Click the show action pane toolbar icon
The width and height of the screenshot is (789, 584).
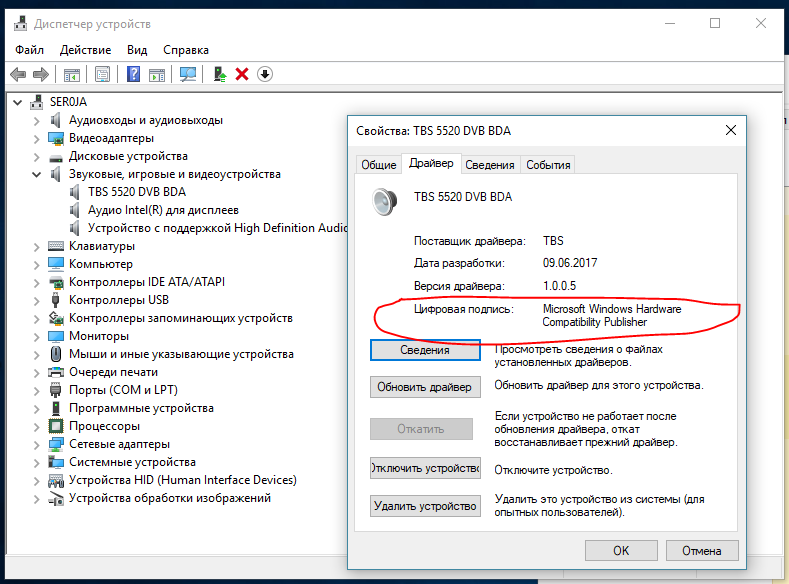point(157,75)
